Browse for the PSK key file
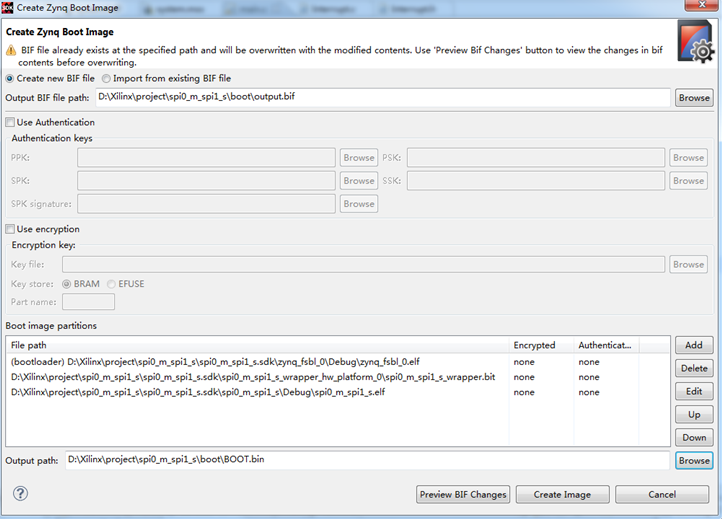The height and width of the screenshot is (519, 722). (688, 157)
